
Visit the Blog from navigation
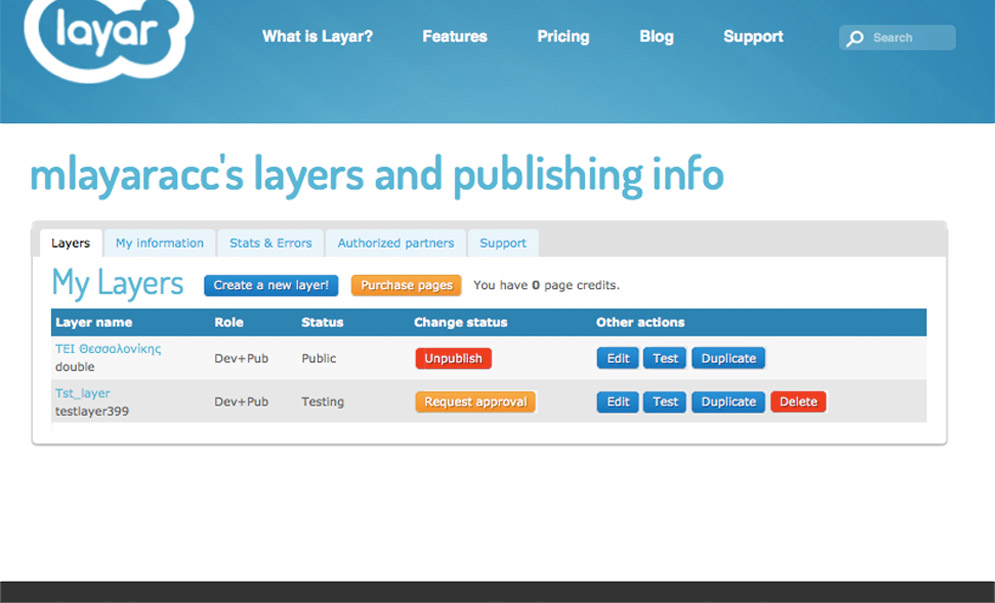[x=656, y=37]
